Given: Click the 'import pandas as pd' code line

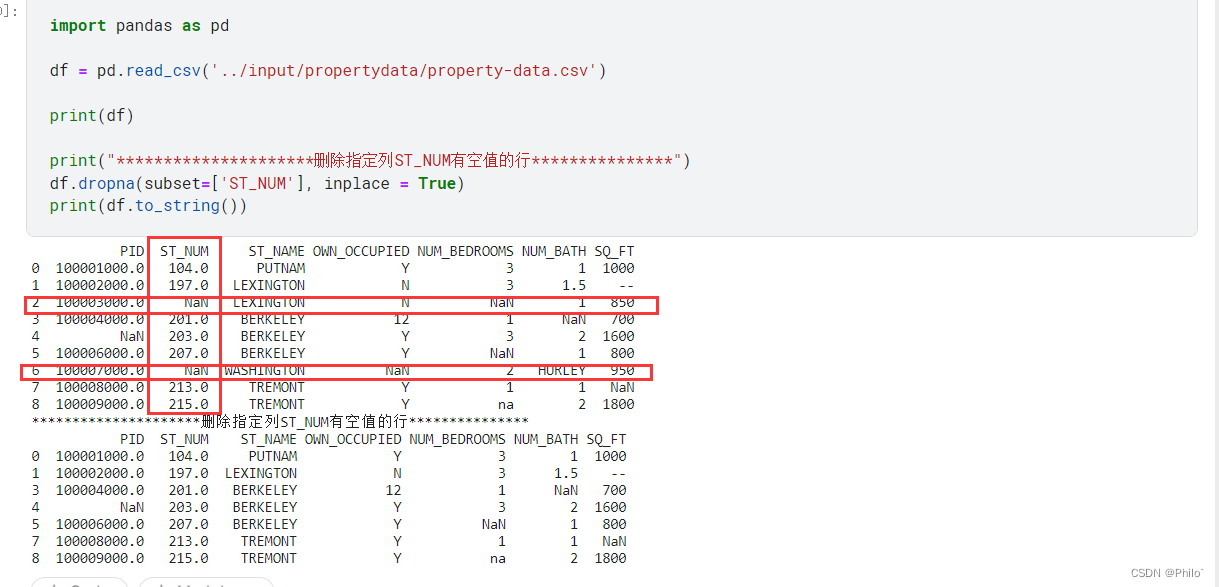Looking at the screenshot, I should point(139,25).
